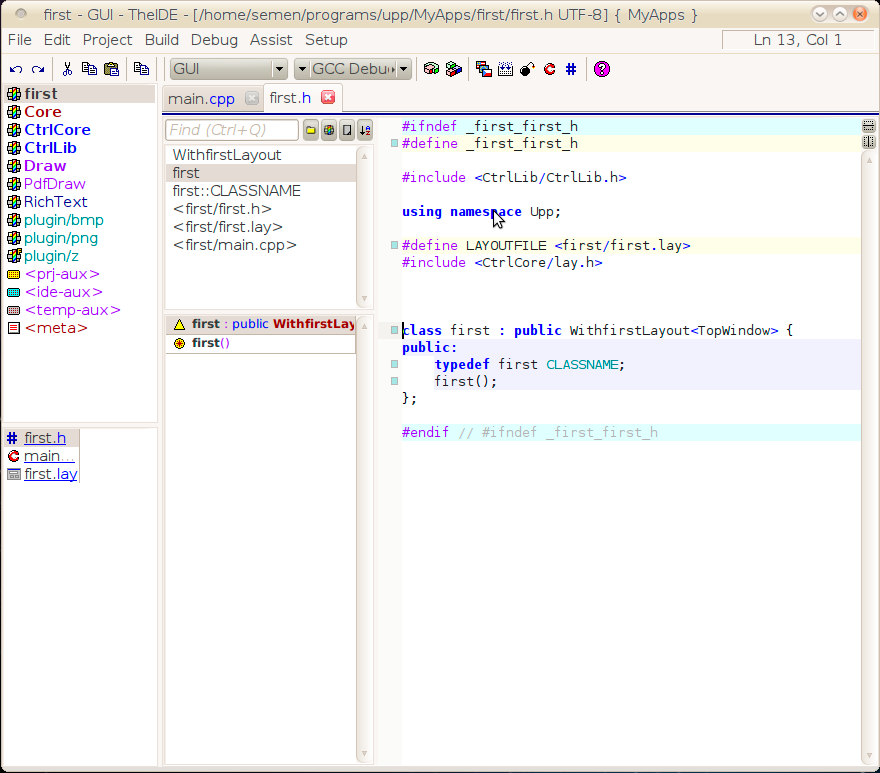The width and height of the screenshot is (880, 773).
Task: Click the Undo arrow in the toolbar
Action: coord(16,69)
